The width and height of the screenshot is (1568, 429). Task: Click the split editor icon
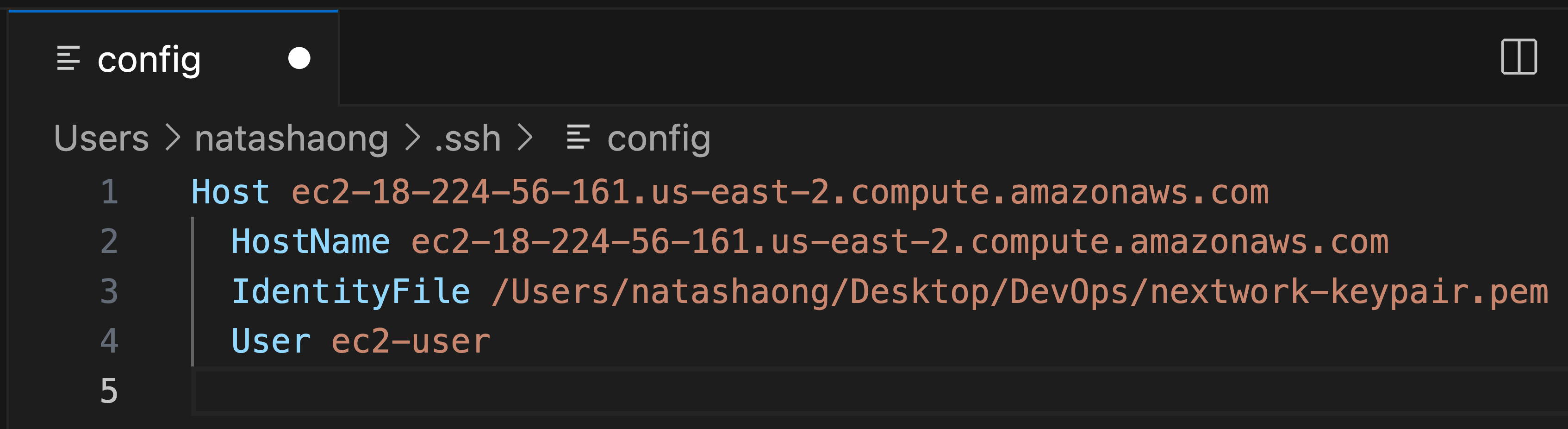pyautogui.click(x=1518, y=57)
